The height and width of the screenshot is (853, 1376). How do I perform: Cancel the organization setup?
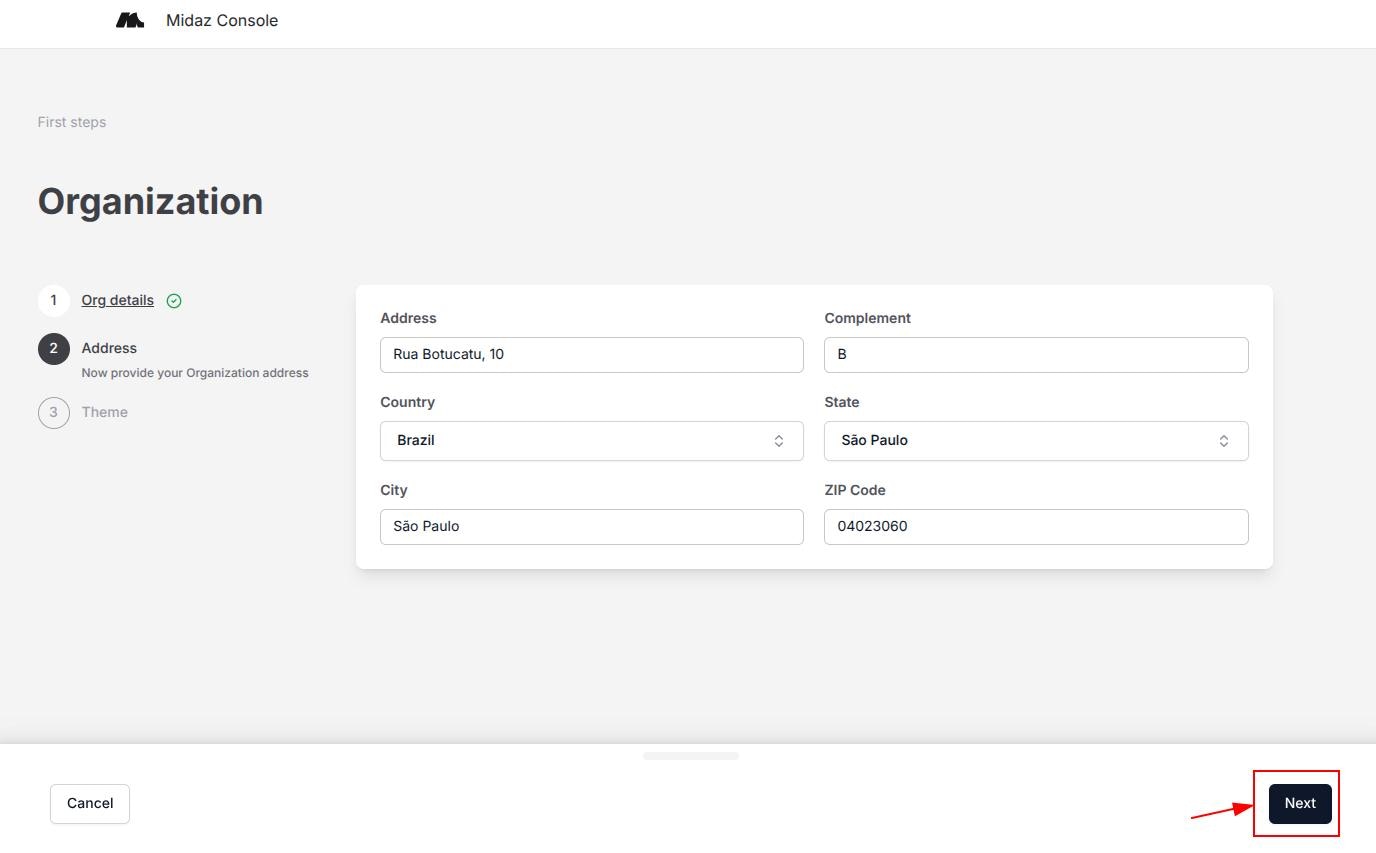pyautogui.click(x=90, y=804)
